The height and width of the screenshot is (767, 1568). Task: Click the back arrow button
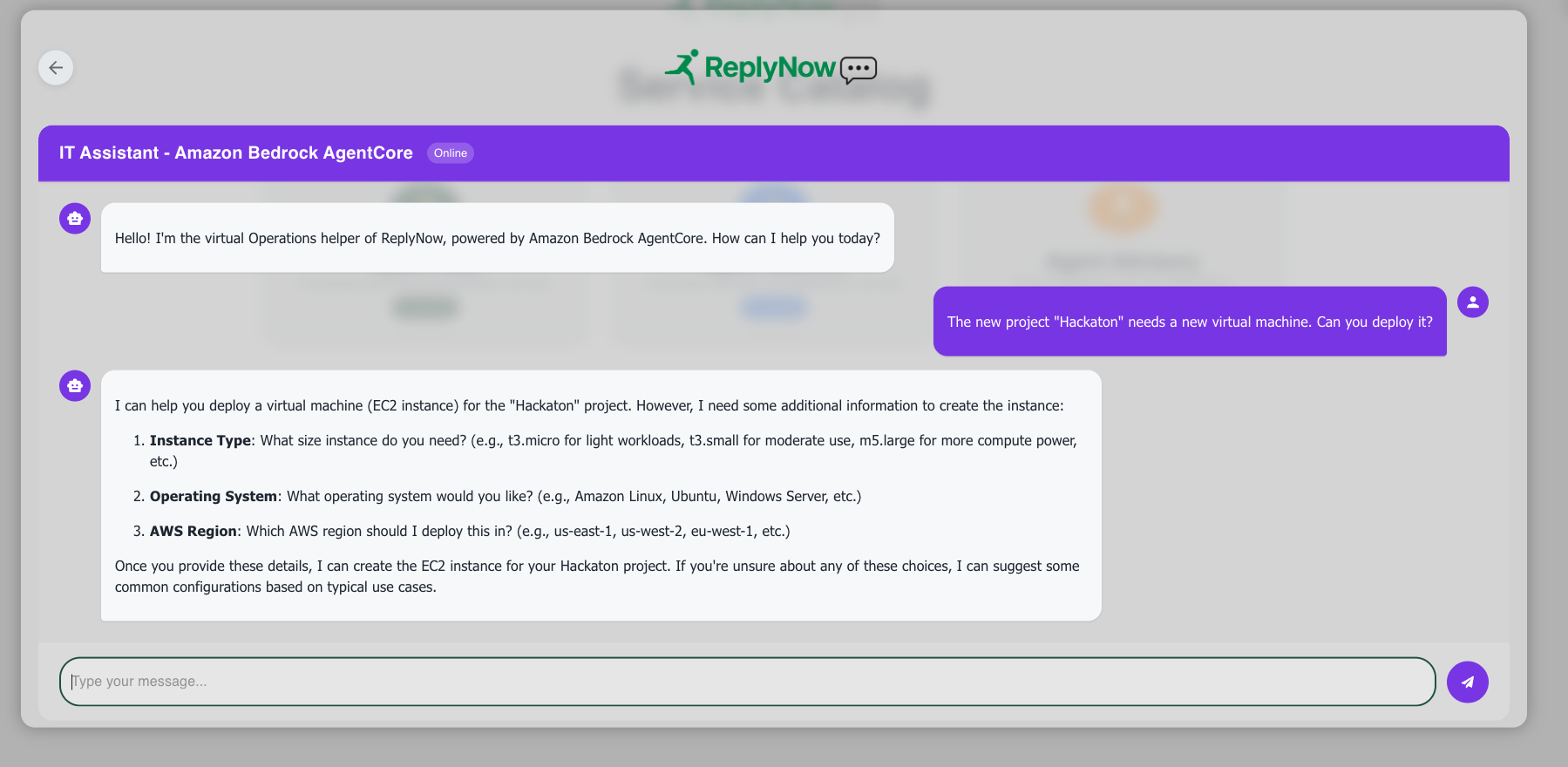tap(56, 68)
